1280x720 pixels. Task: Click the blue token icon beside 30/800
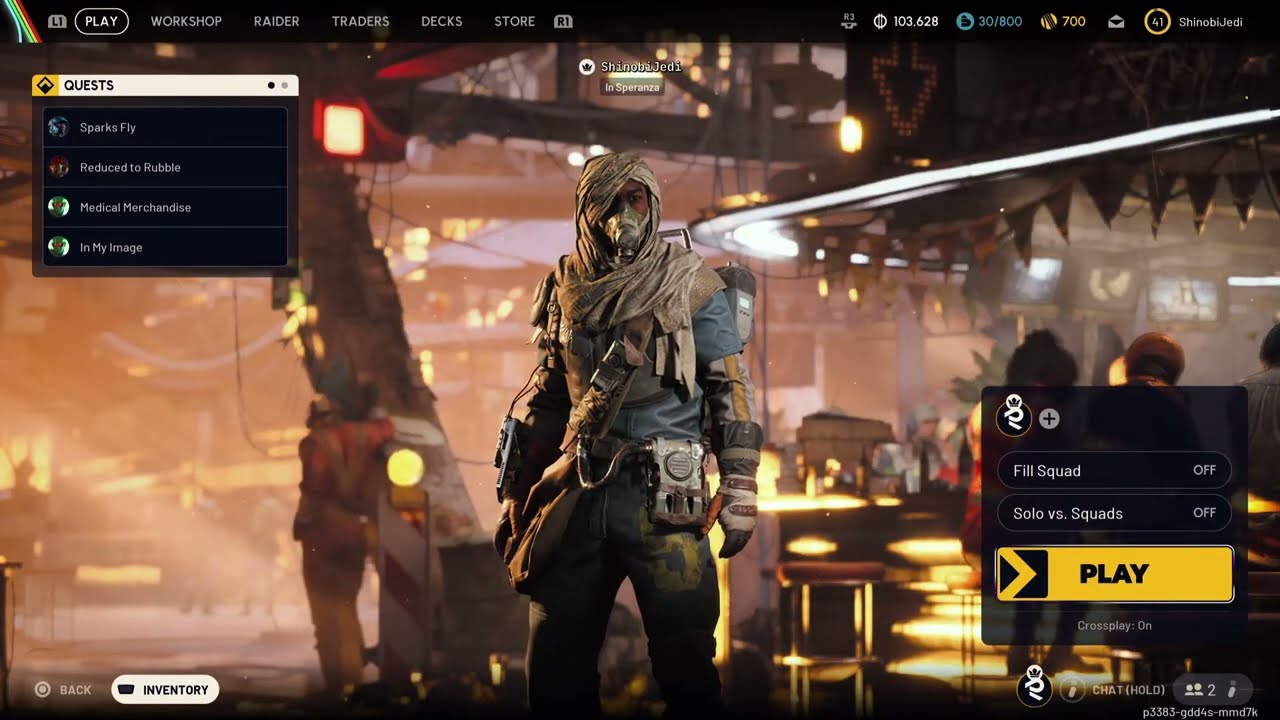coord(964,21)
